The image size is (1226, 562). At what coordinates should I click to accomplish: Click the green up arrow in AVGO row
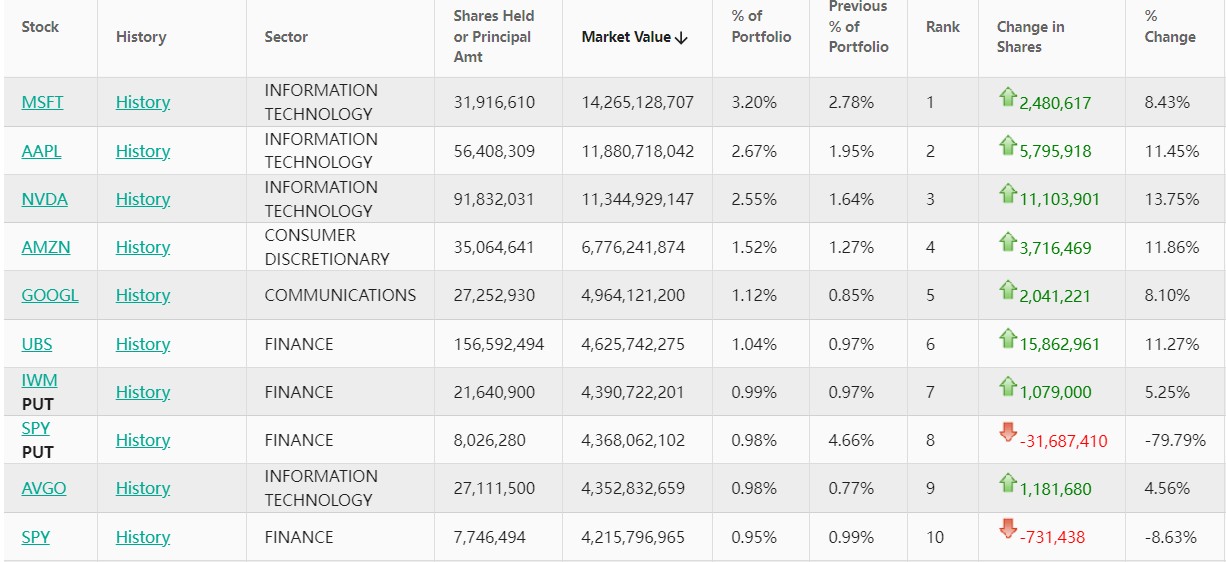point(1007,484)
